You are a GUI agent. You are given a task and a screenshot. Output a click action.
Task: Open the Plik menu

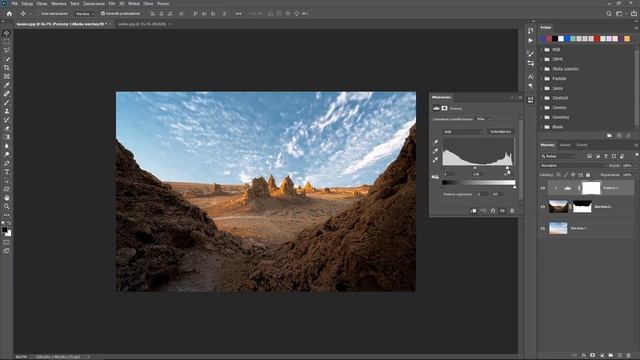click(14, 4)
